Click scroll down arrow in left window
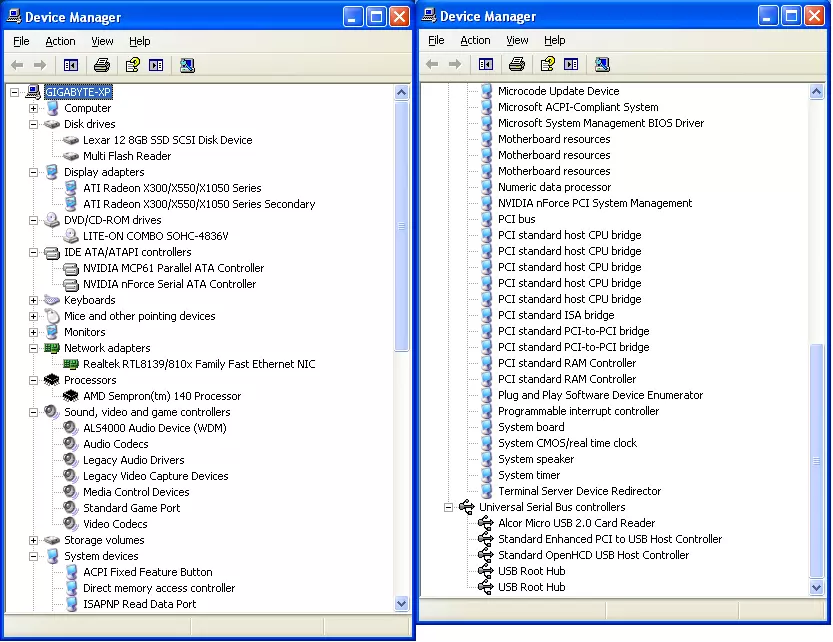Viewport: 833px width, 642px height. coord(402,604)
